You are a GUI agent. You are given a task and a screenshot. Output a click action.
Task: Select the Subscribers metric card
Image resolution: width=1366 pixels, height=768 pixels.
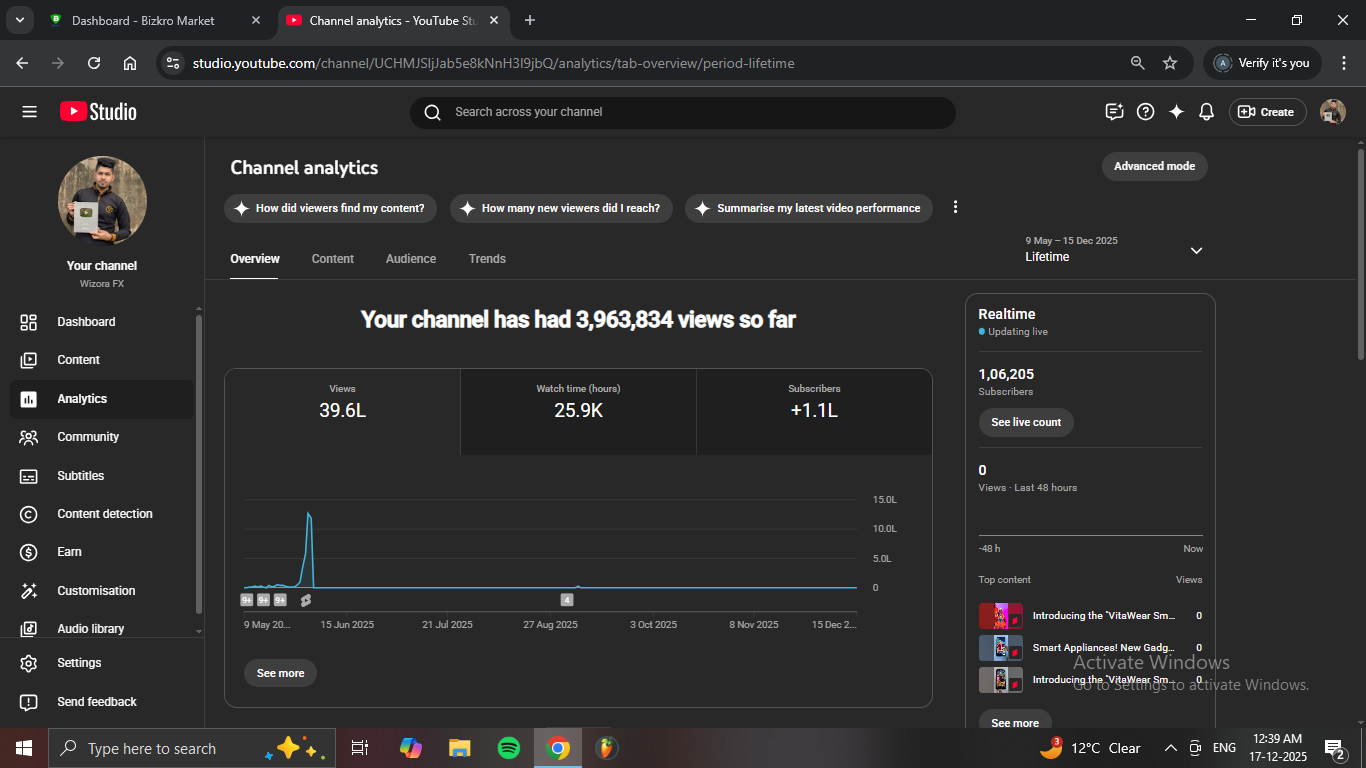[814, 402]
